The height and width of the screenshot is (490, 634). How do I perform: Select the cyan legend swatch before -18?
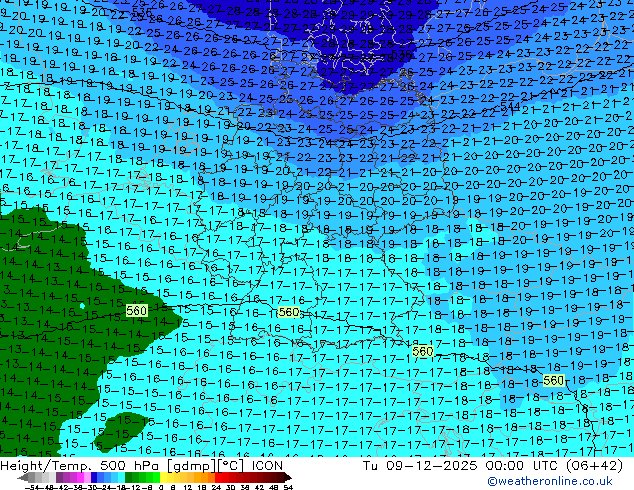coord(121,477)
